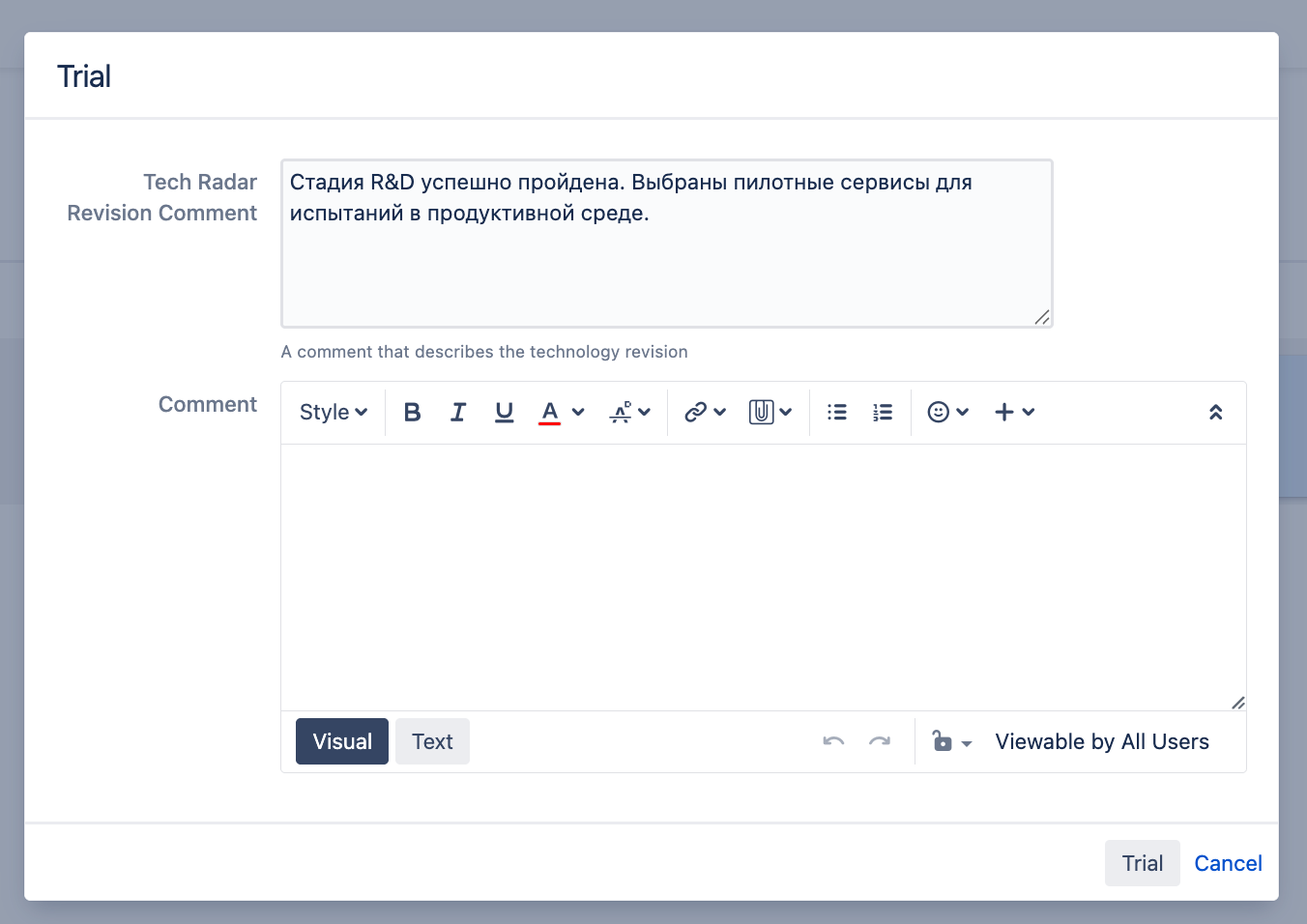Apply the red text color button

point(549,413)
